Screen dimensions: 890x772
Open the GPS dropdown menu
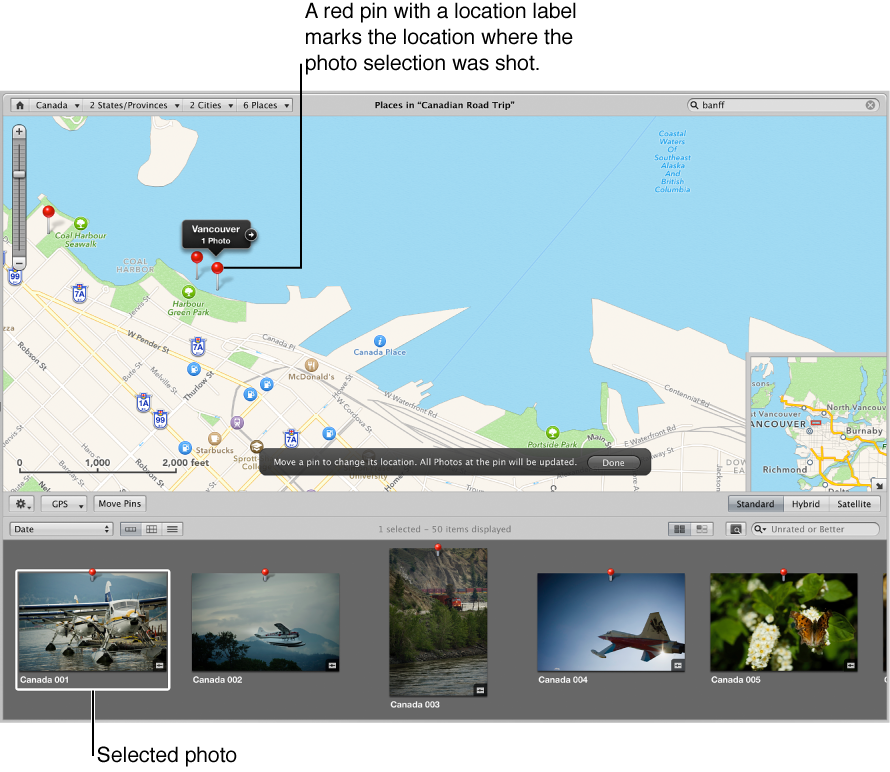click(63, 503)
